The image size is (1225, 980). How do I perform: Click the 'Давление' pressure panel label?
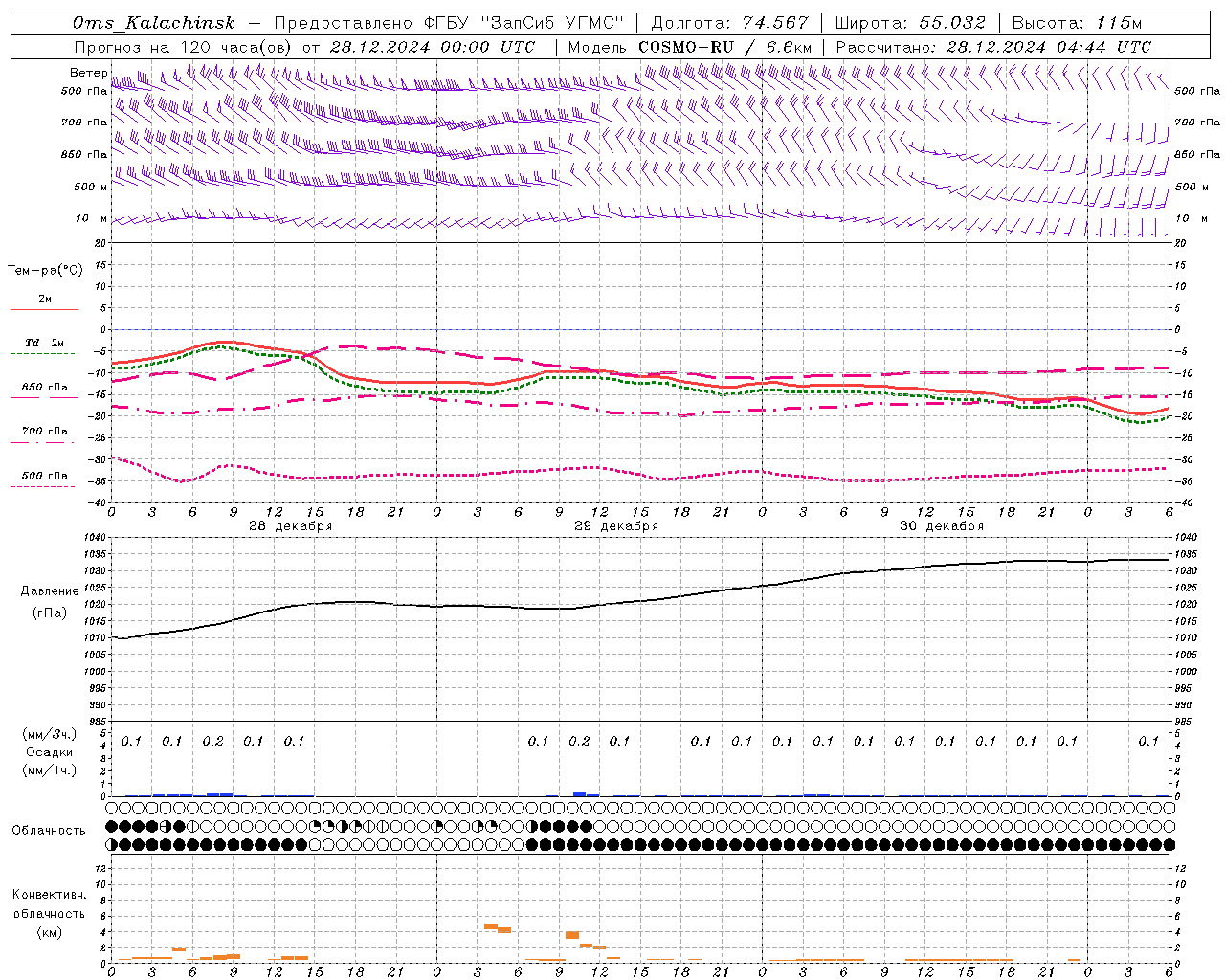tap(50, 591)
